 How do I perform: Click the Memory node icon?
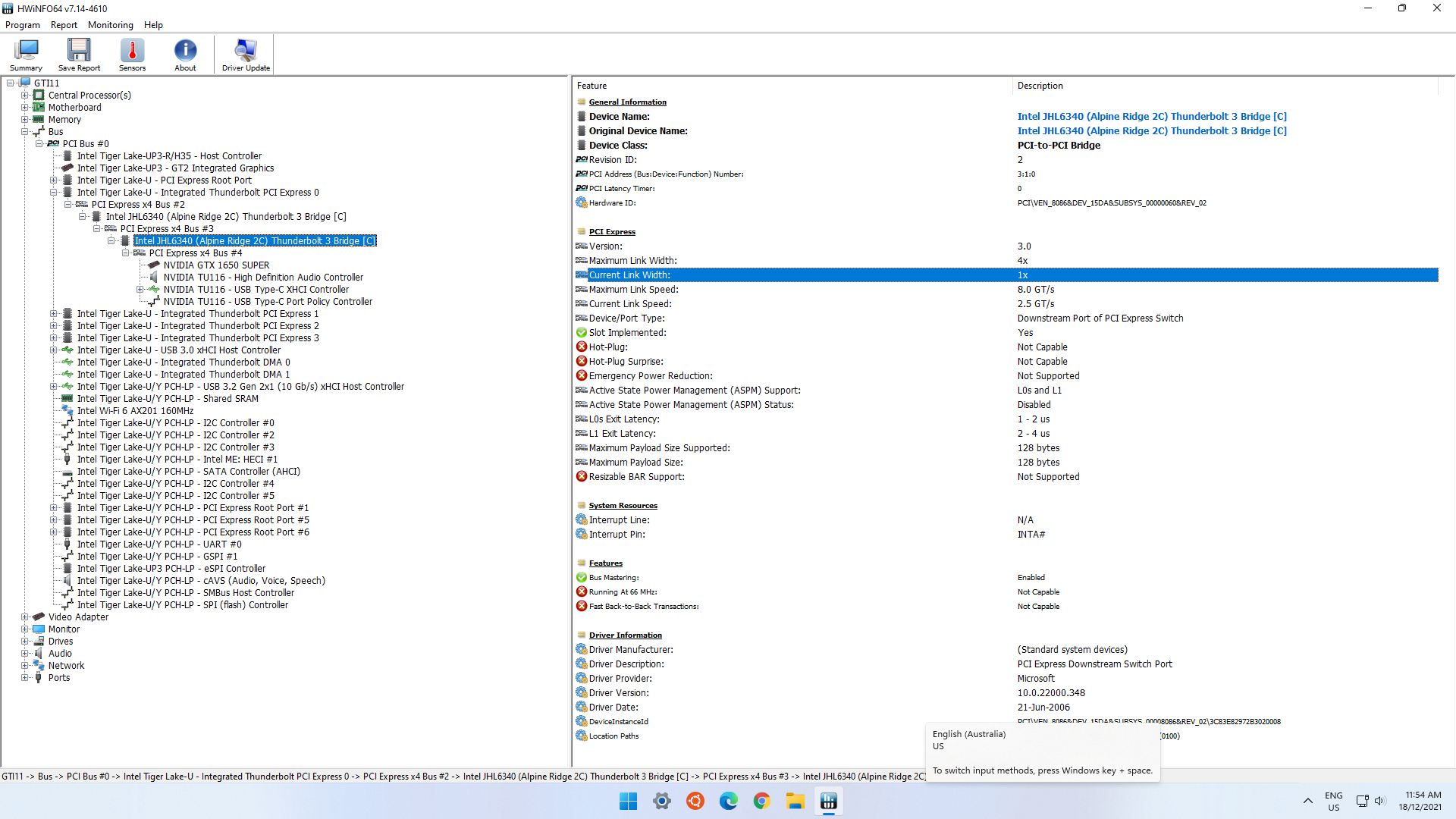tap(39, 119)
